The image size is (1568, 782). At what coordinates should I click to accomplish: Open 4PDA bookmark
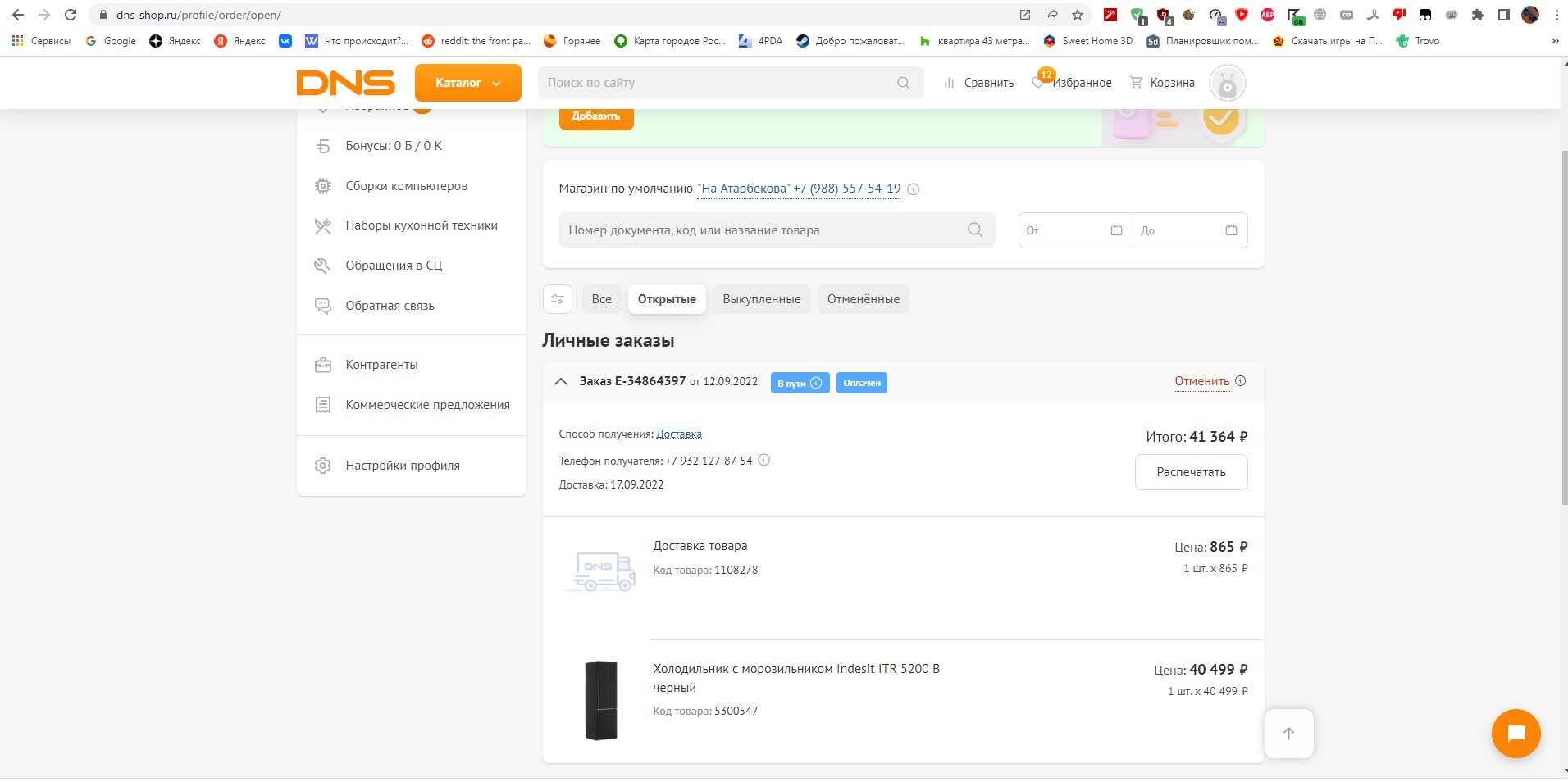click(760, 41)
